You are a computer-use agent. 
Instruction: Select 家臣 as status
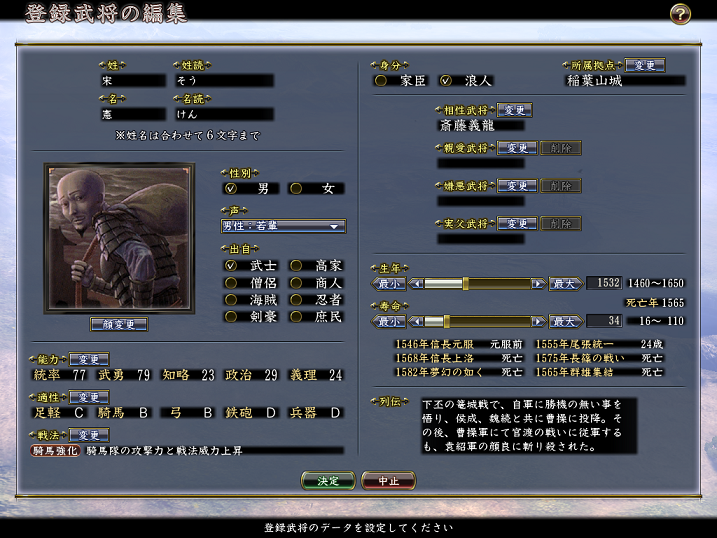click(380, 80)
